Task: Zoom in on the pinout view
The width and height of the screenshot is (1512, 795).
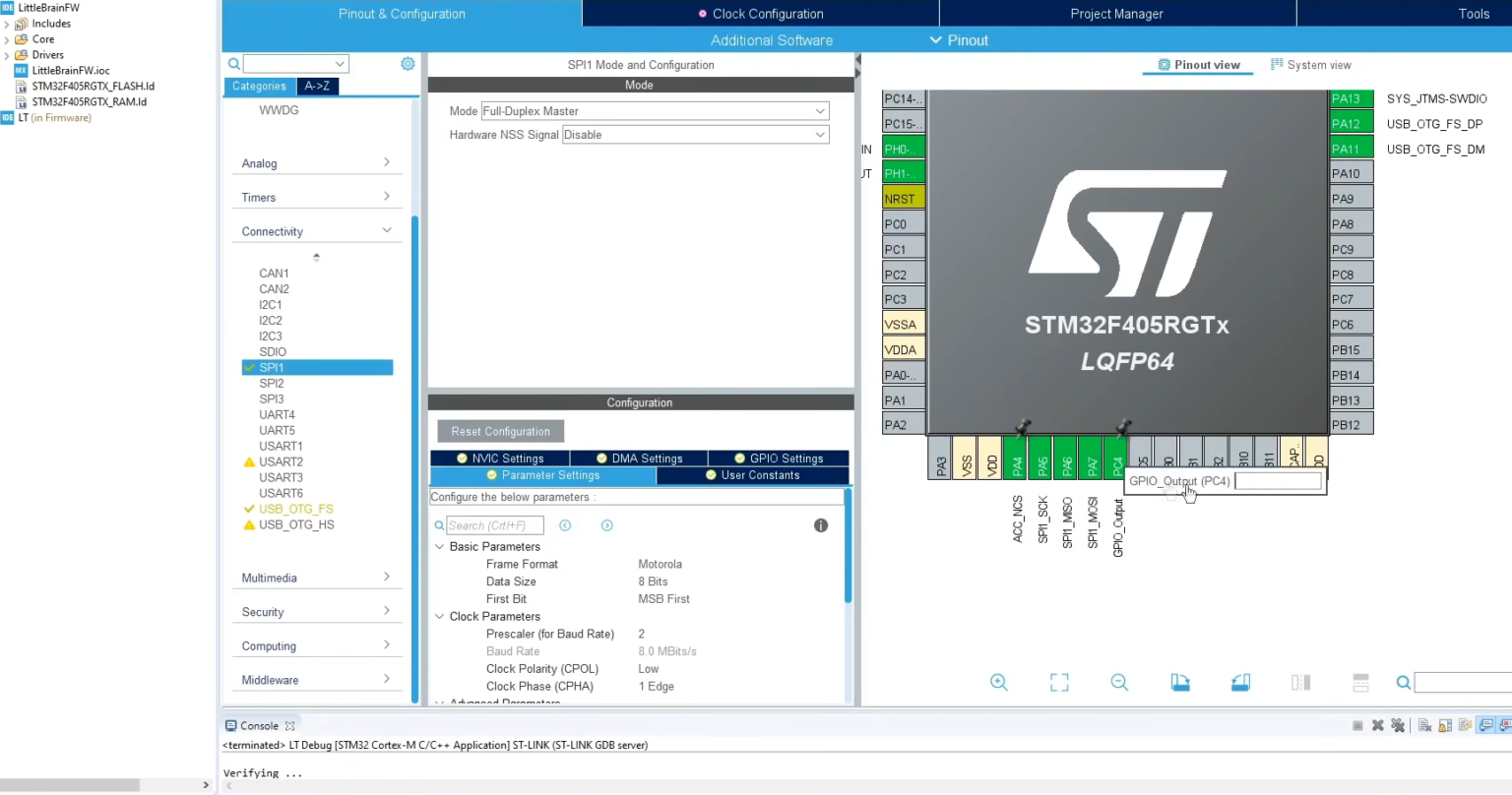Action: (x=999, y=682)
